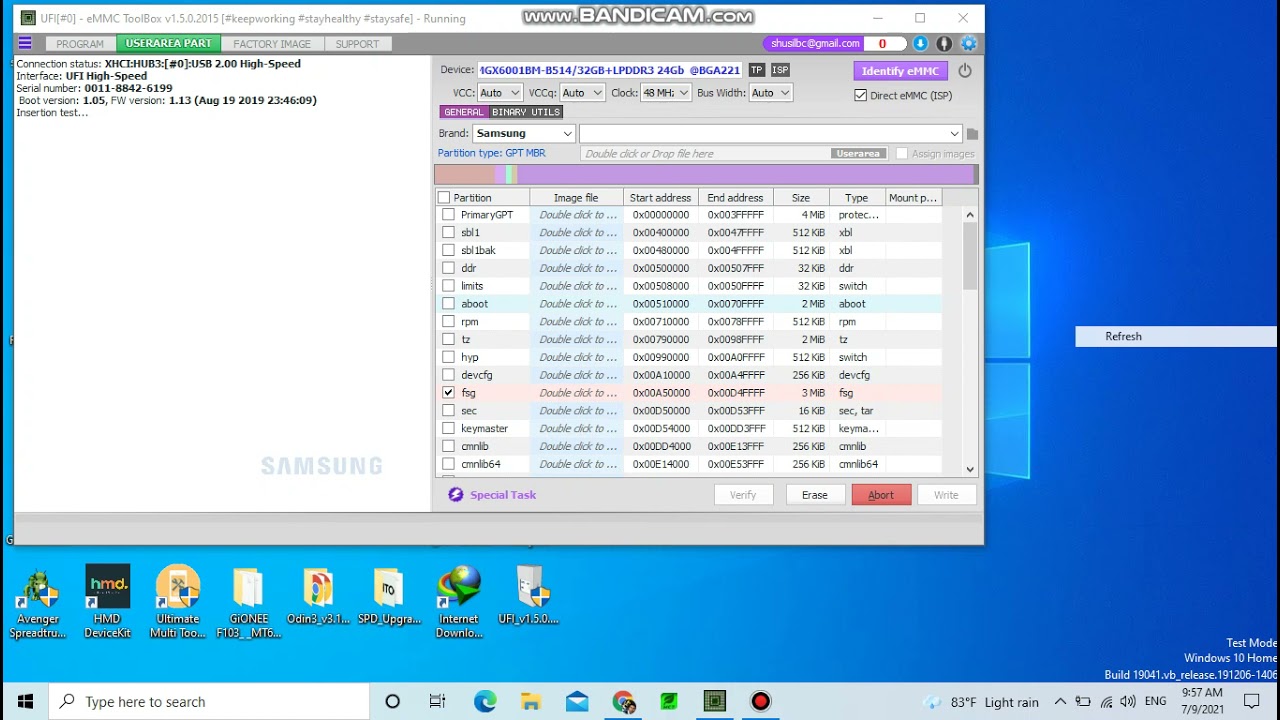Check the sbl1 partition checkbox
Image resolution: width=1280 pixels, height=720 pixels.
[448, 233]
